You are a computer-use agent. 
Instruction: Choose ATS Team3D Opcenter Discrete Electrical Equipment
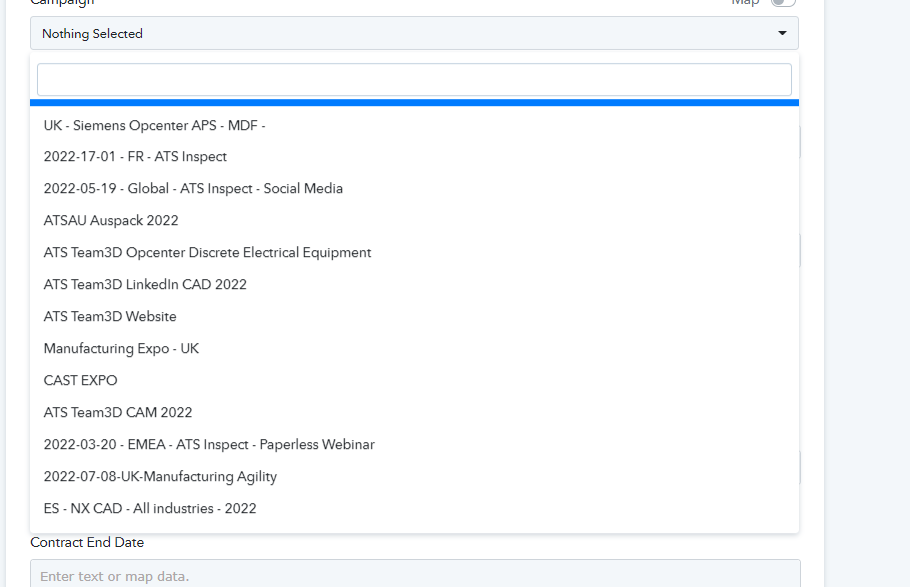414,253
